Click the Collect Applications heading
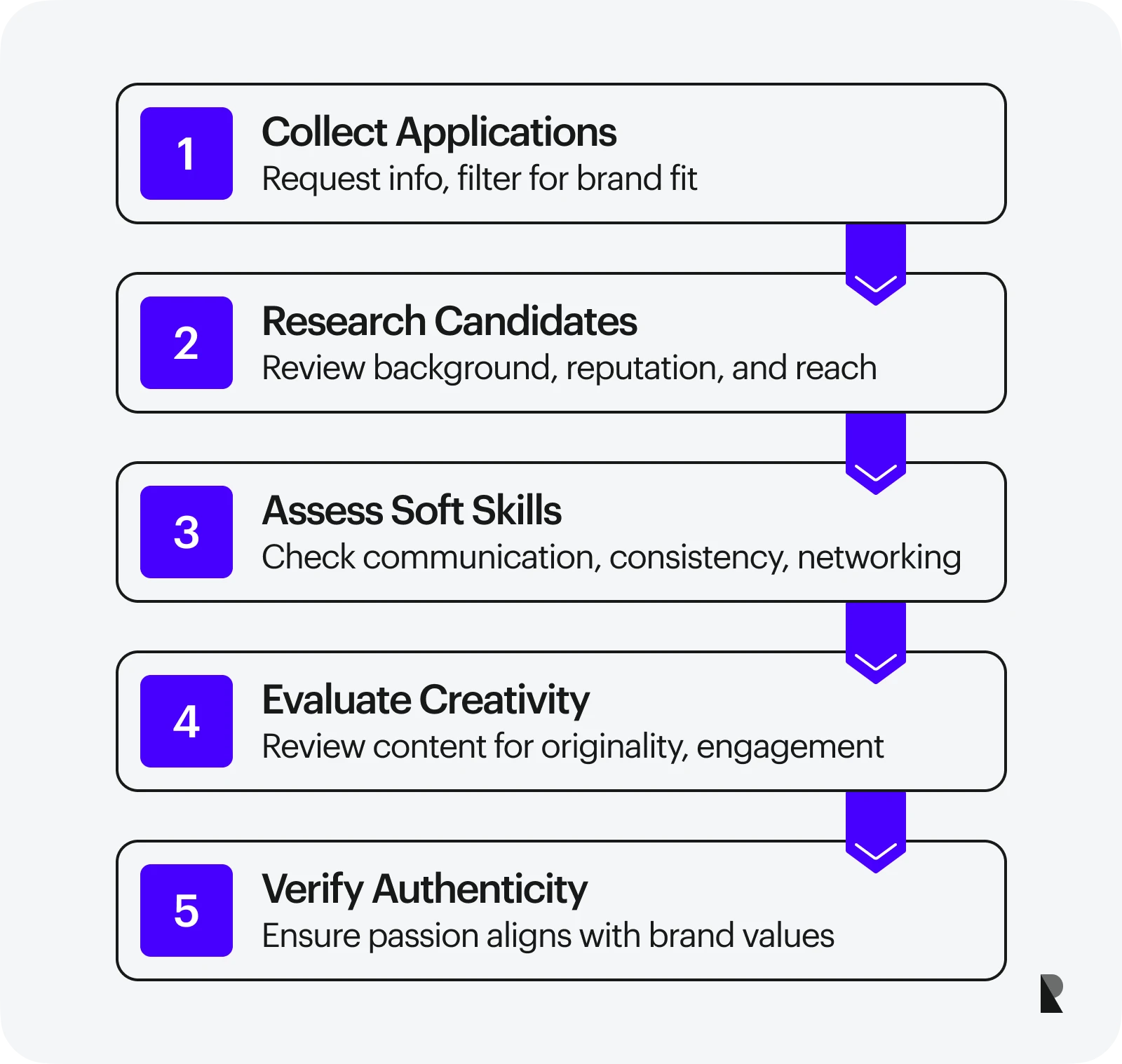This screenshot has width=1122, height=1064. tap(439, 132)
